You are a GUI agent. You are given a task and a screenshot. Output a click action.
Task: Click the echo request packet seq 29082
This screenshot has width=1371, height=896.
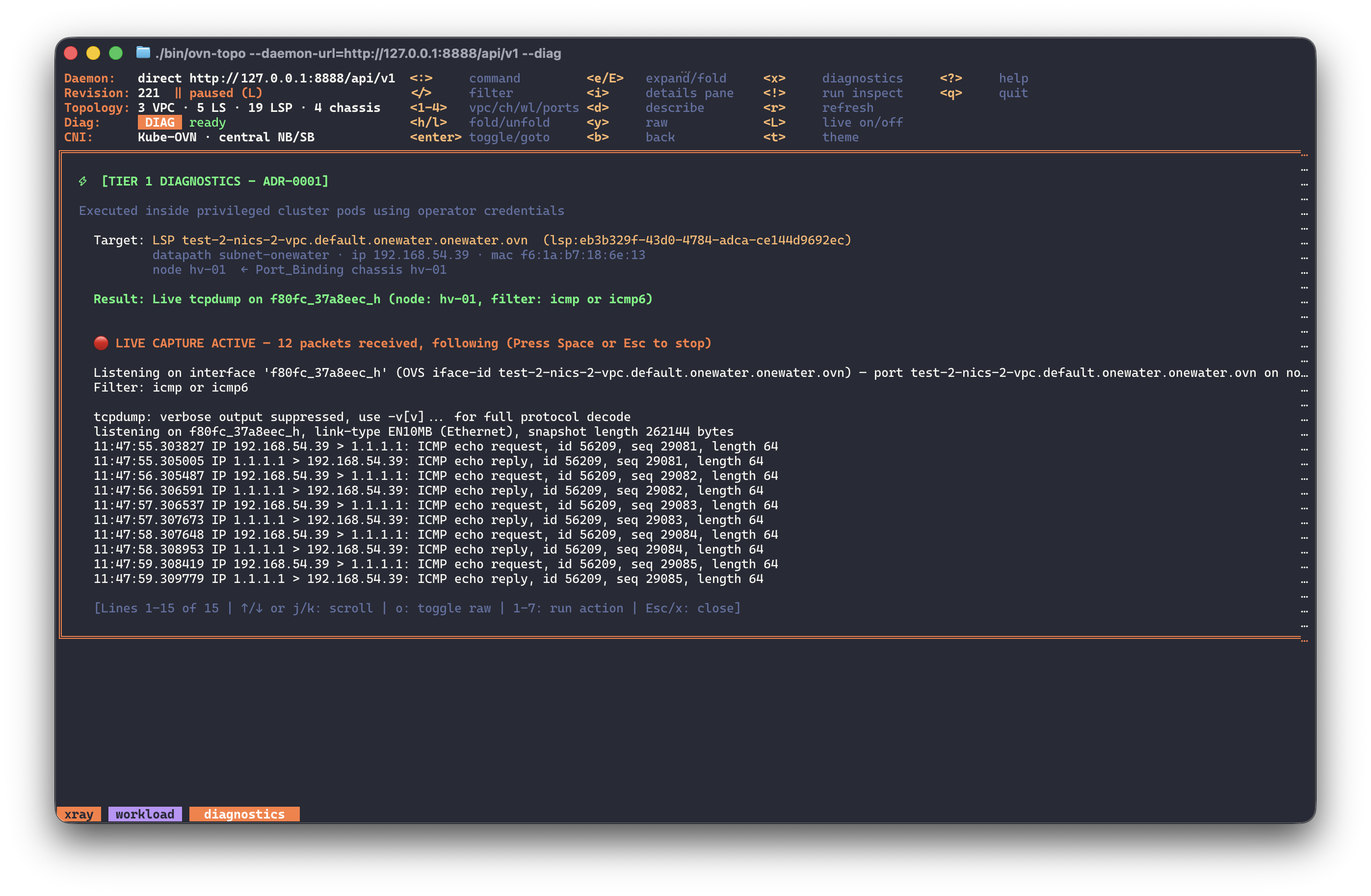click(x=436, y=476)
